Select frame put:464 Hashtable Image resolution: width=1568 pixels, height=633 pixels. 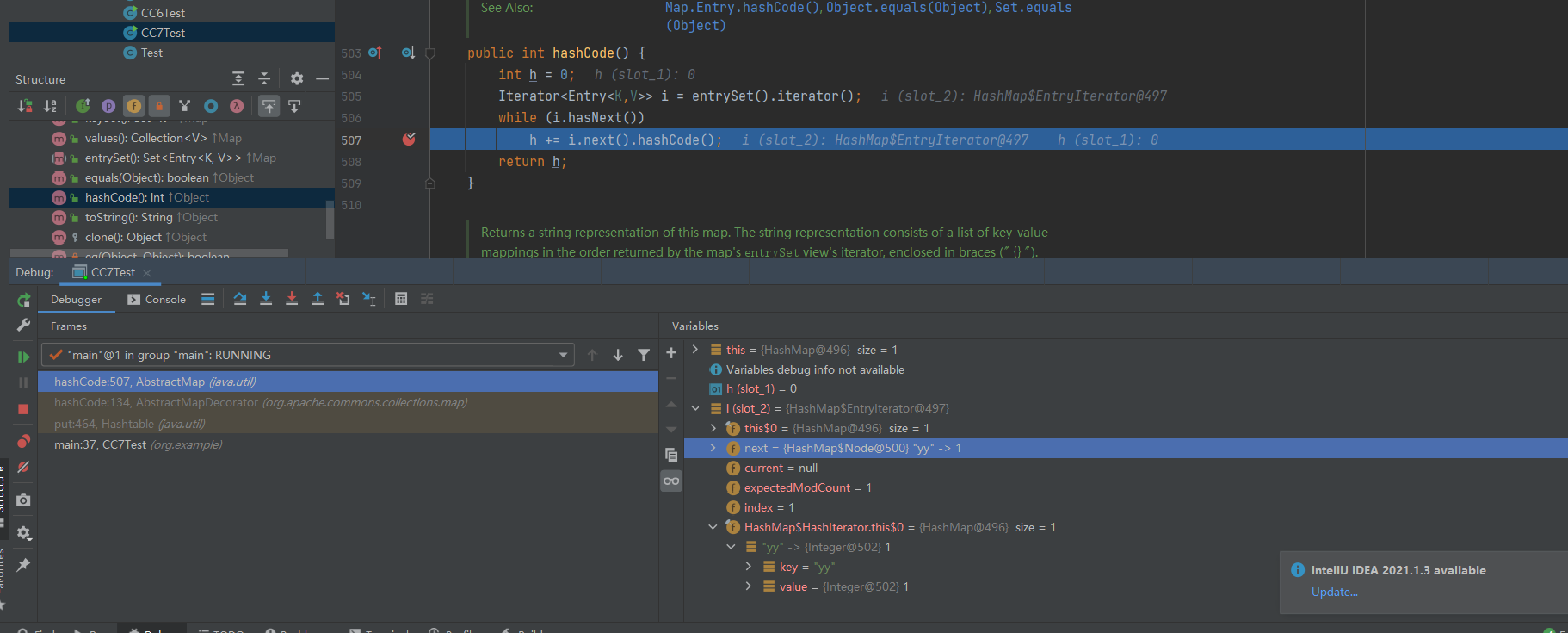(348, 424)
